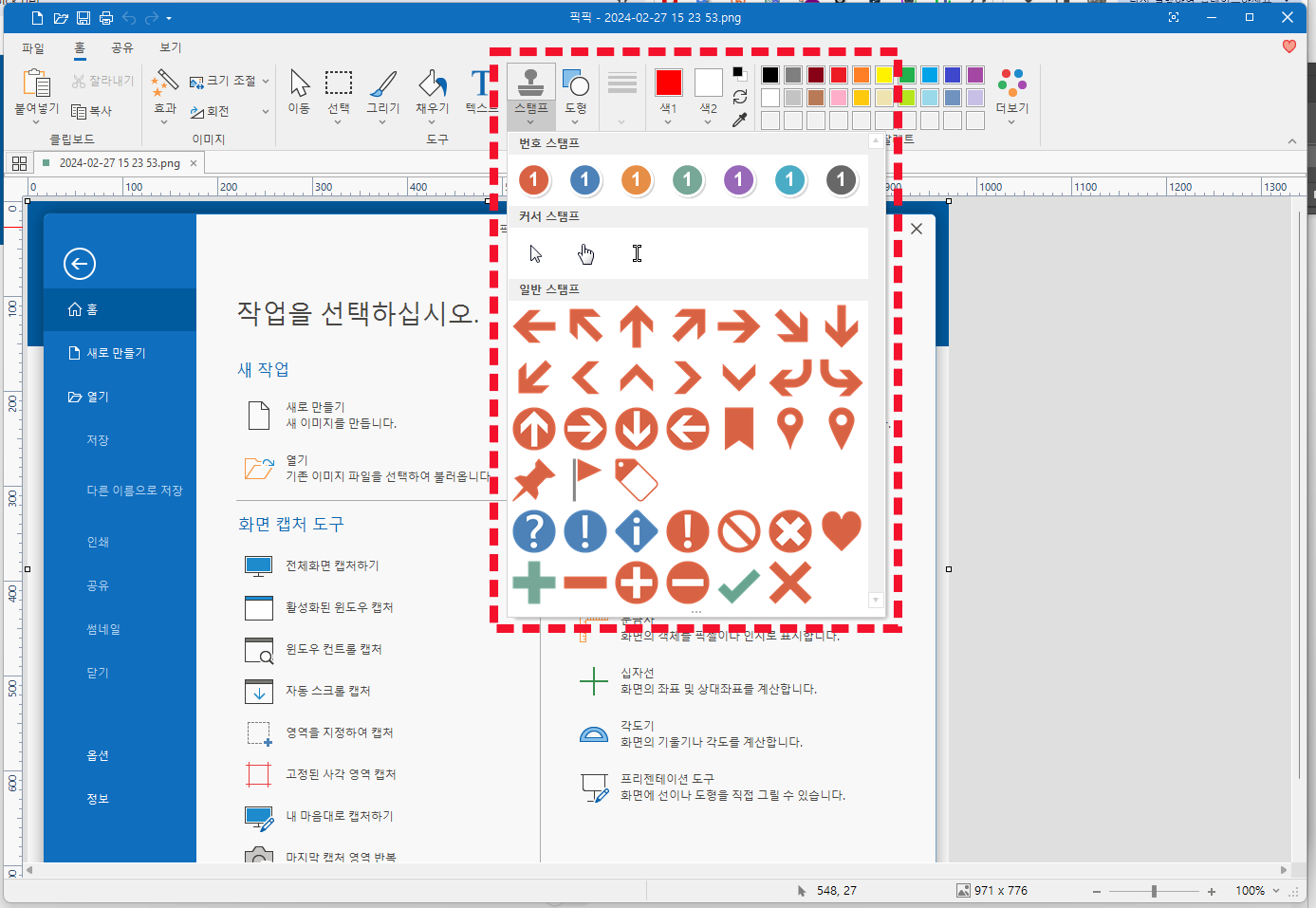This screenshot has height=908, width=1316.
Task: Pick the hand cursor stamp
Action: (x=586, y=253)
